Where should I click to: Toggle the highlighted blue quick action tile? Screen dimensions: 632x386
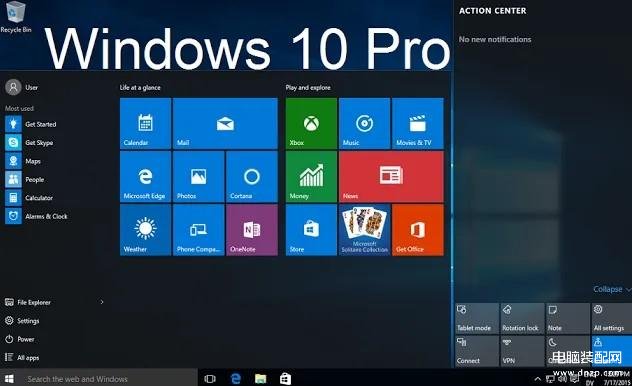612,351
